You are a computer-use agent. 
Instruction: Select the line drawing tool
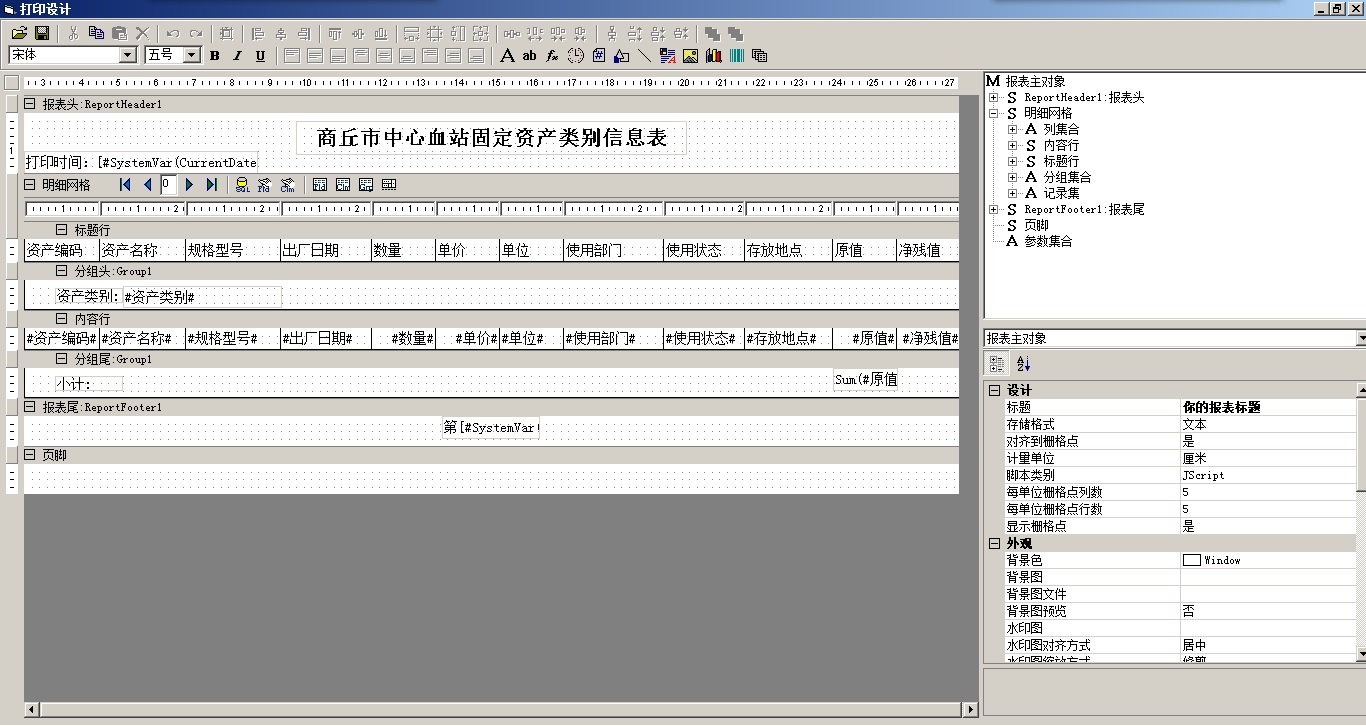645,56
